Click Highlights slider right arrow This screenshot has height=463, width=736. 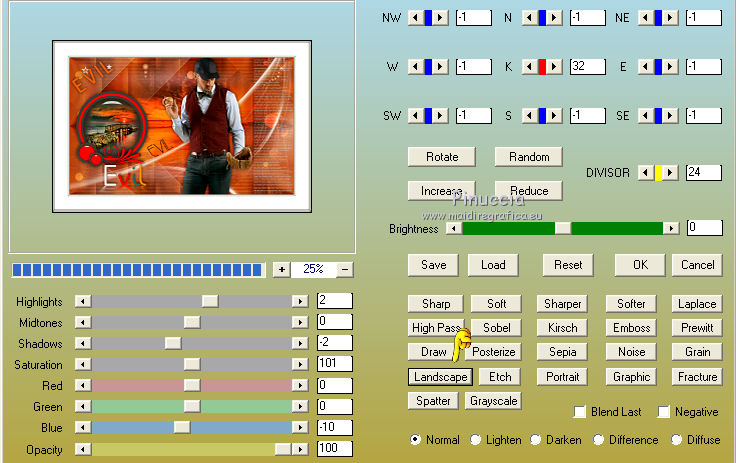click(x=300, y=301)
